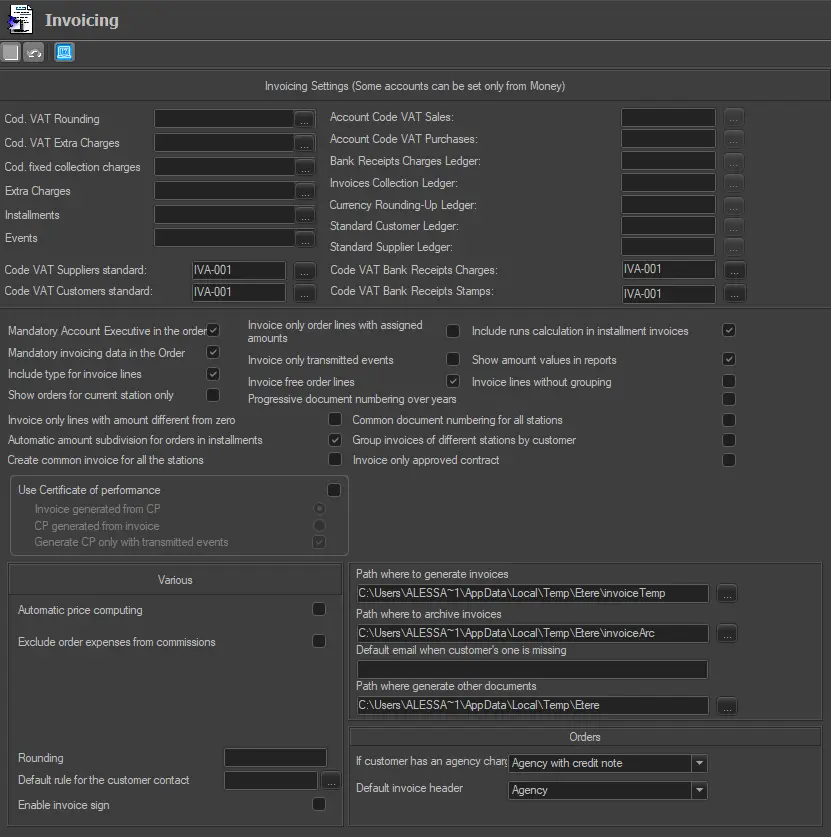Click the Rounding input field
The image size is (831, 837).
[275, 758]
